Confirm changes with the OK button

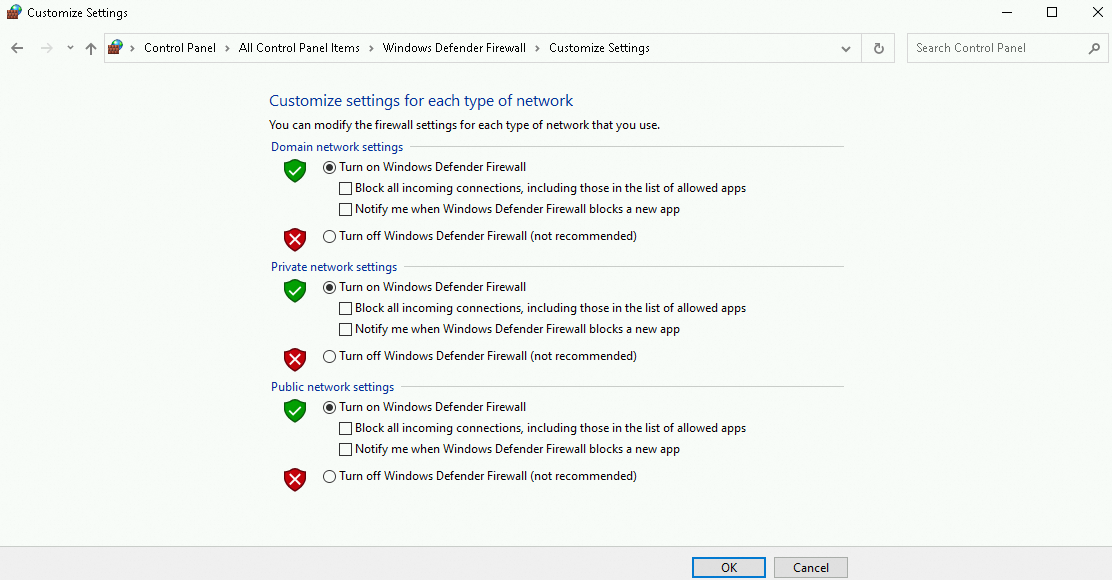click(x=729, y=567)
